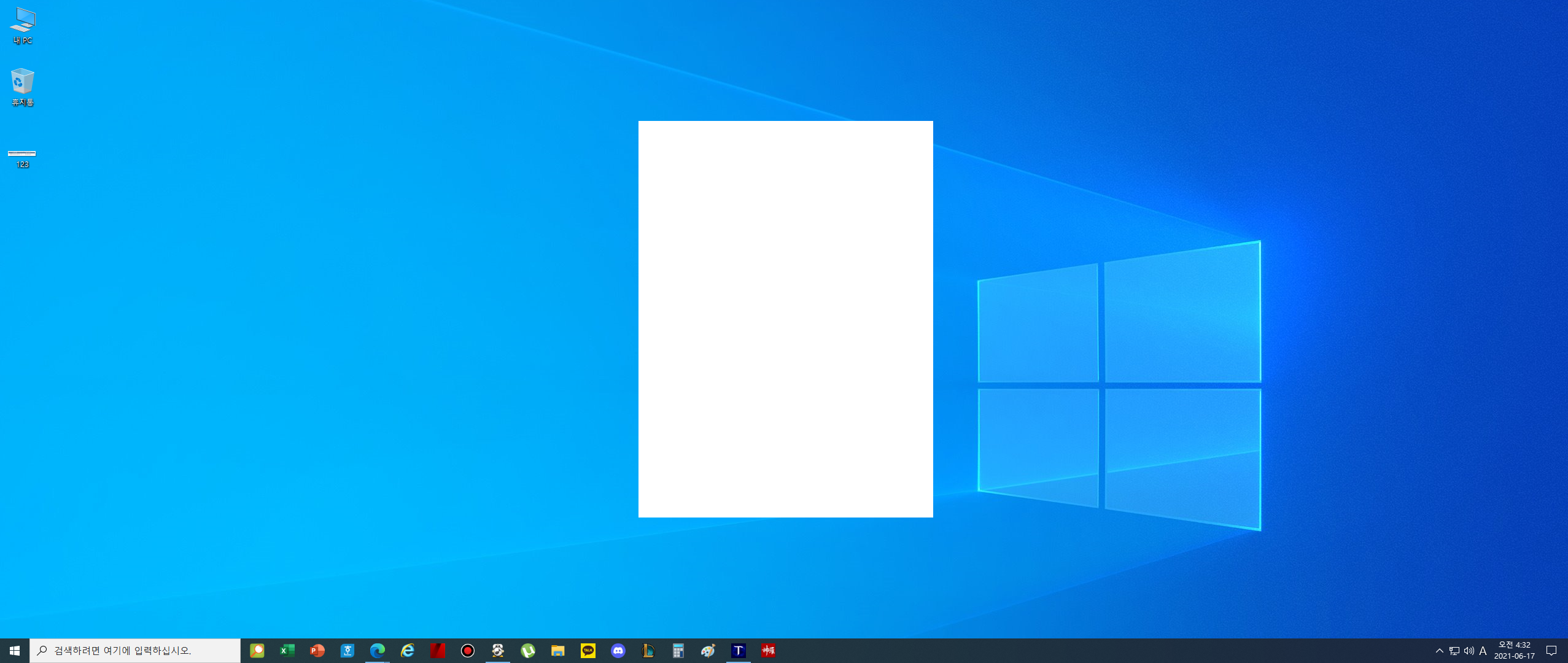This screenshot has height=663, width=1568.
Task: Open Internet Explorer from taskbar
Action: [x=407, y=651]
